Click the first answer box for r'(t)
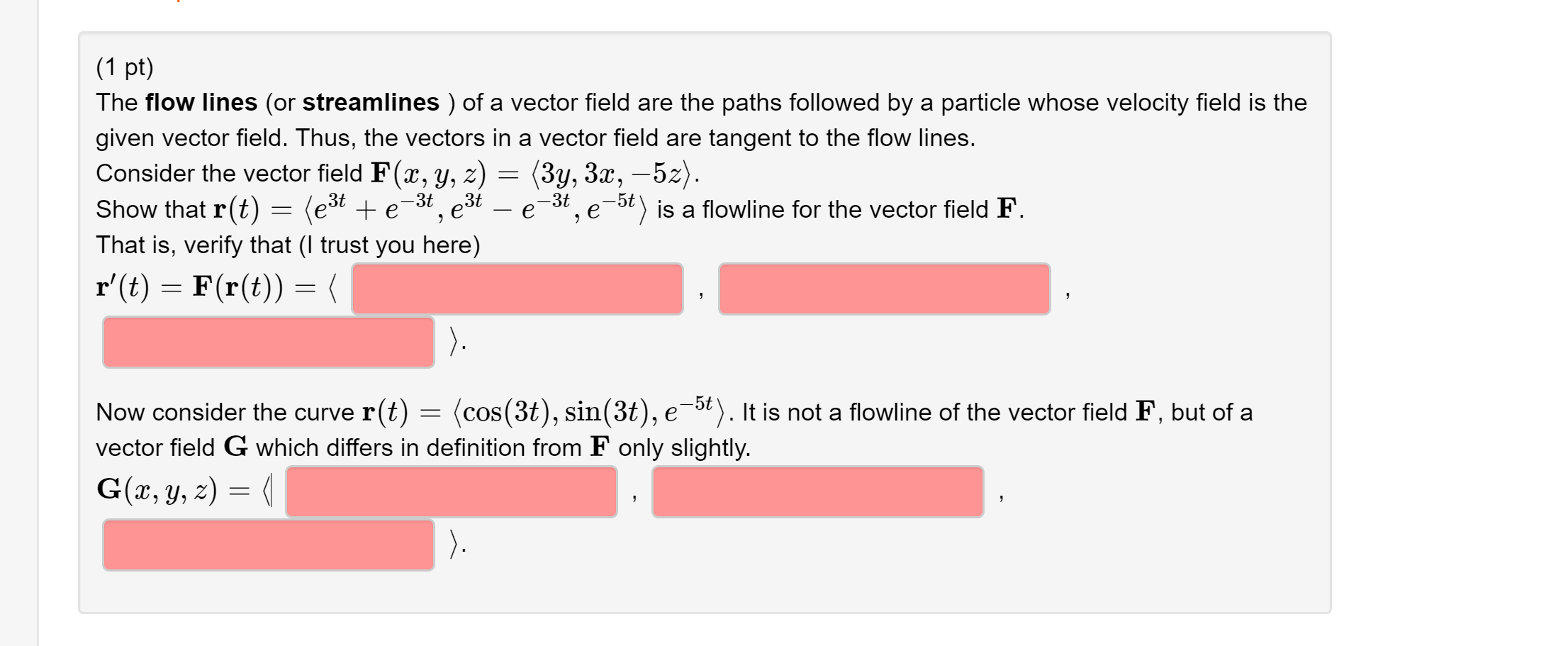1568x646 pixels. coord(516,287)
